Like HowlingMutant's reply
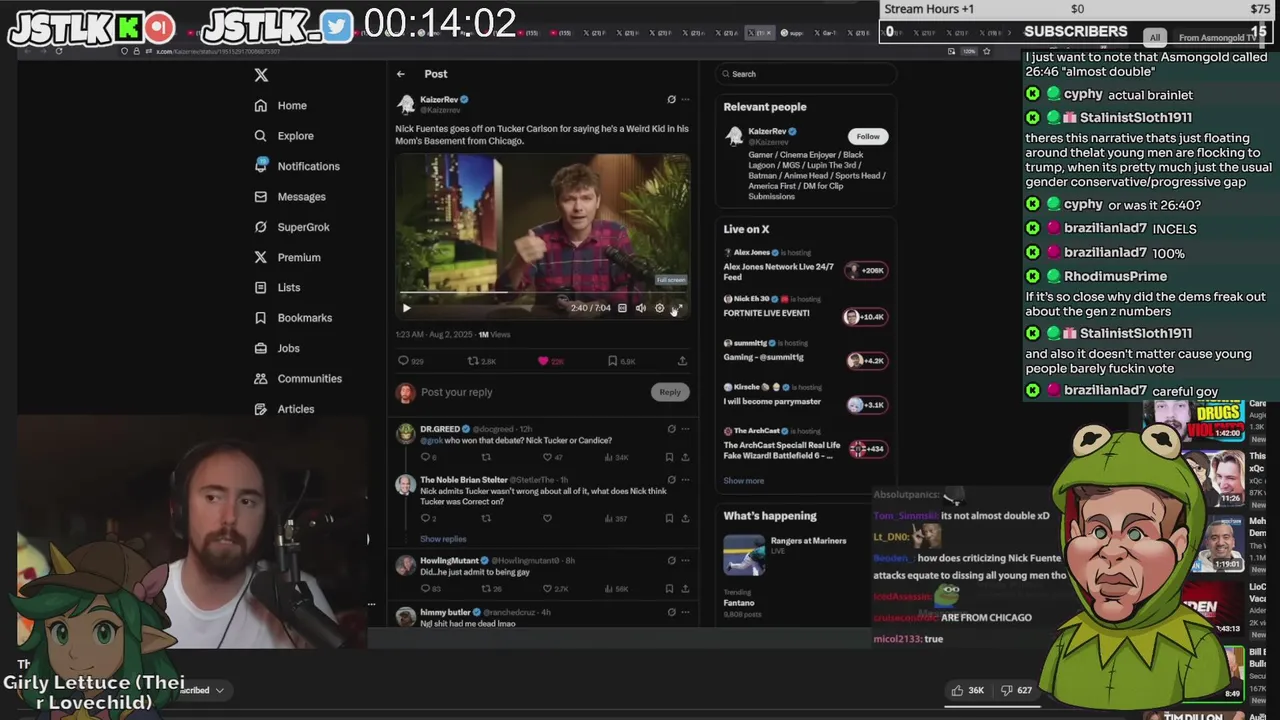The width and height of the screenshot is (1280, 720). (x=547, y=589)
